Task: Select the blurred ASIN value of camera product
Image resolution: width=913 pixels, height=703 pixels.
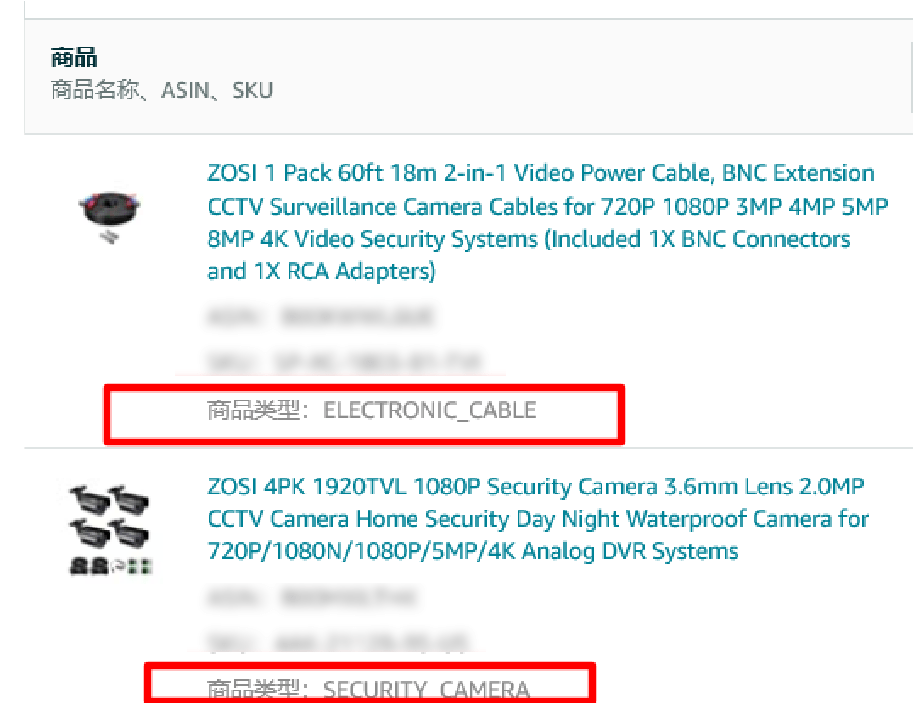Action: coord(348,598)
